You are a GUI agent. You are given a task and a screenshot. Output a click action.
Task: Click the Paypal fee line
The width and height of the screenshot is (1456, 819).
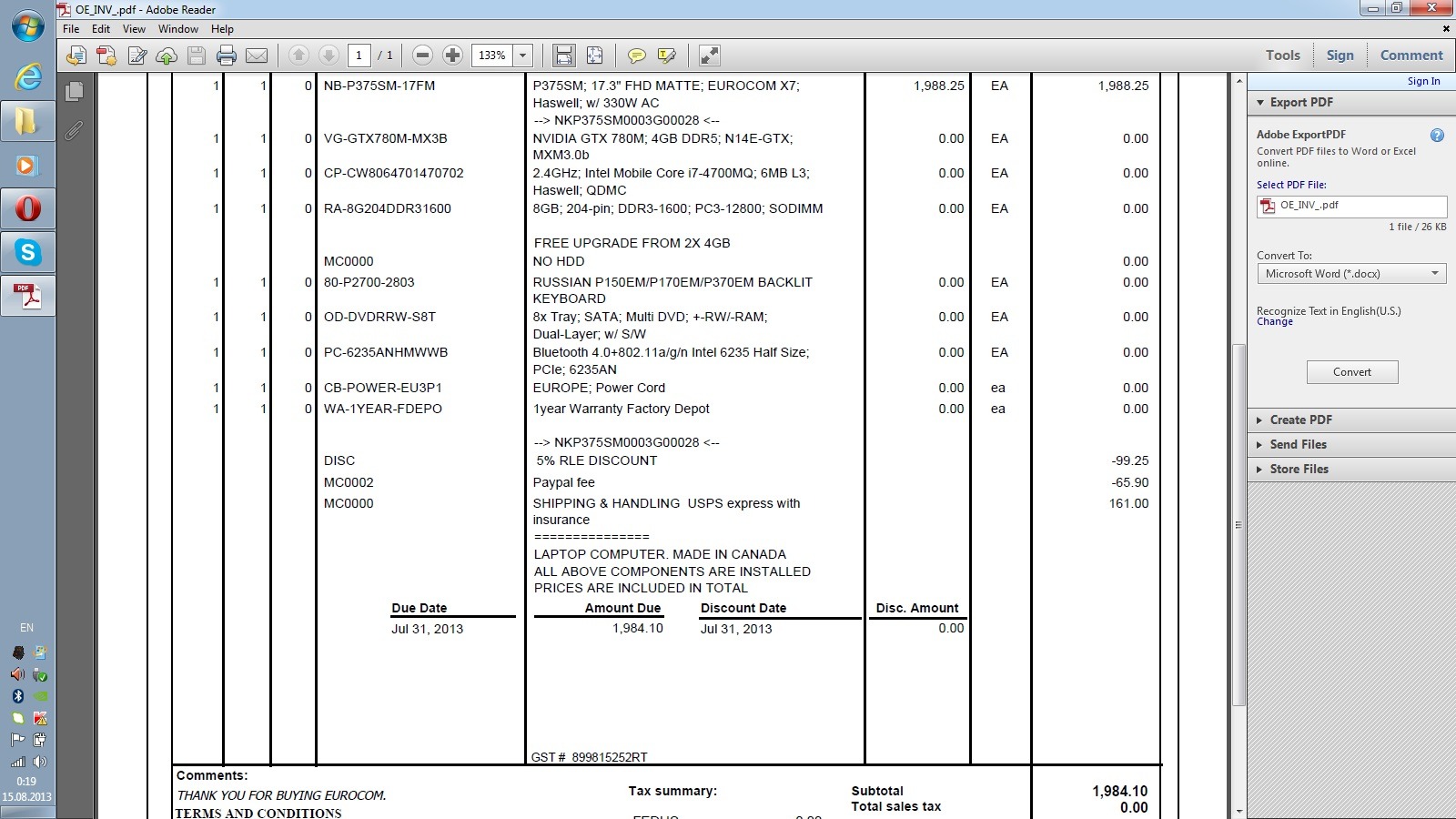coord(563,483)
